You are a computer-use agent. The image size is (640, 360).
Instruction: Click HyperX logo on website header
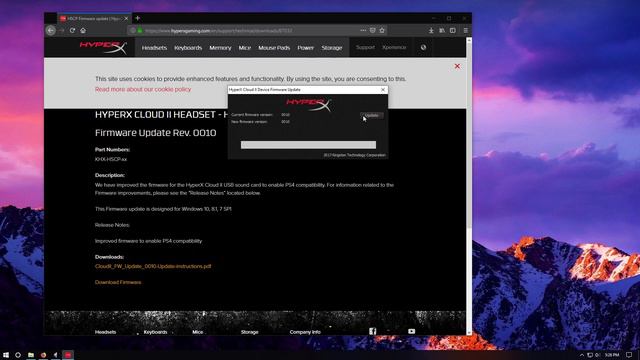103,47
